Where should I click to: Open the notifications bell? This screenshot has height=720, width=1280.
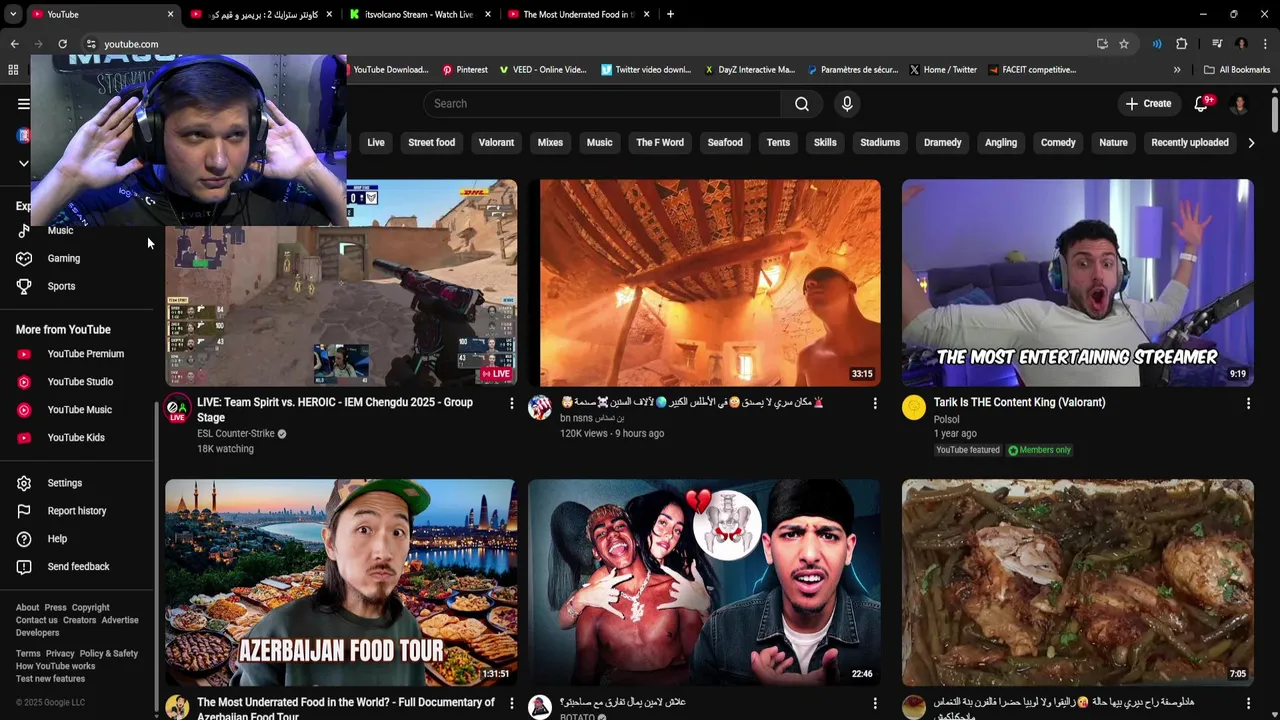1202,104
